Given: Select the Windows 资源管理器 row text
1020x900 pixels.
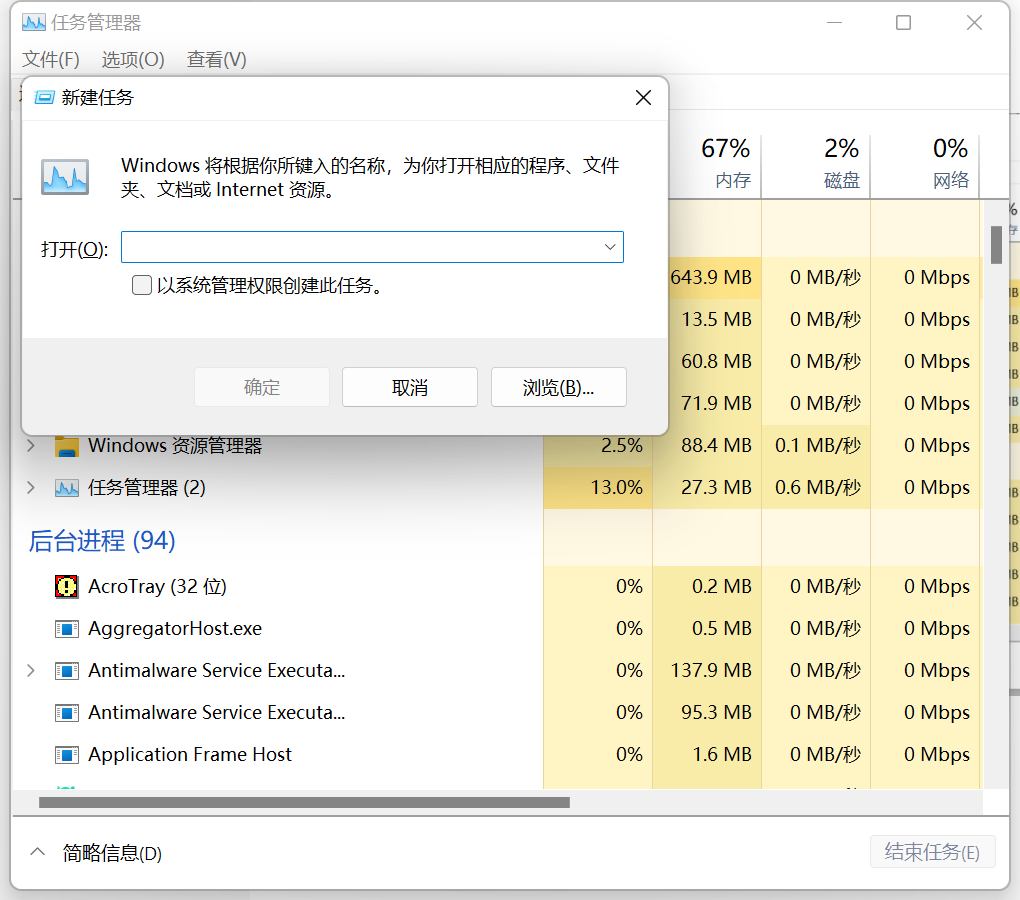Looking at the screenshot, I should [x=175, y=445].
